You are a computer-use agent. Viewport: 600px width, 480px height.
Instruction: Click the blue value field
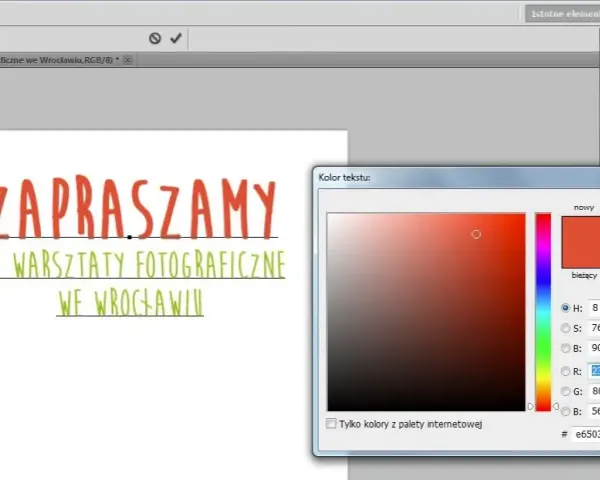pyautogui.click(x=594, y=411)
